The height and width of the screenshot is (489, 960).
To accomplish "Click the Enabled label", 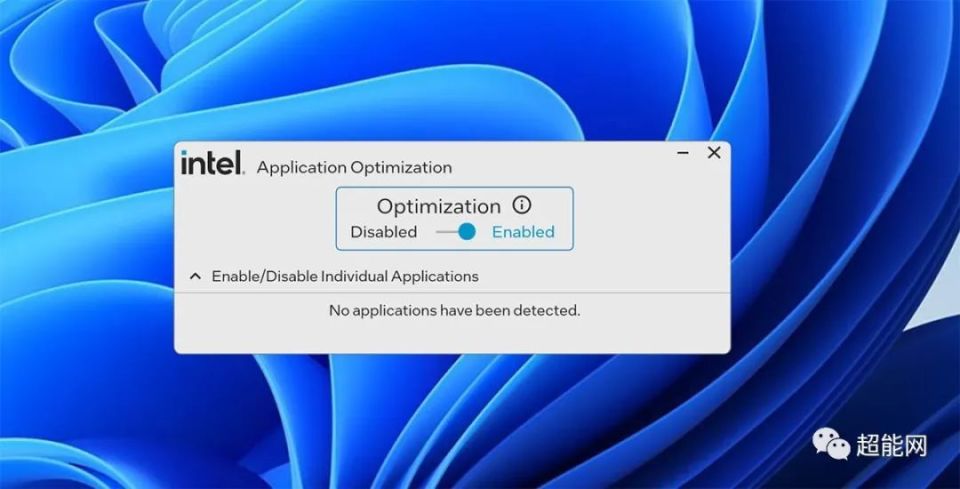I will click(523, 232).
